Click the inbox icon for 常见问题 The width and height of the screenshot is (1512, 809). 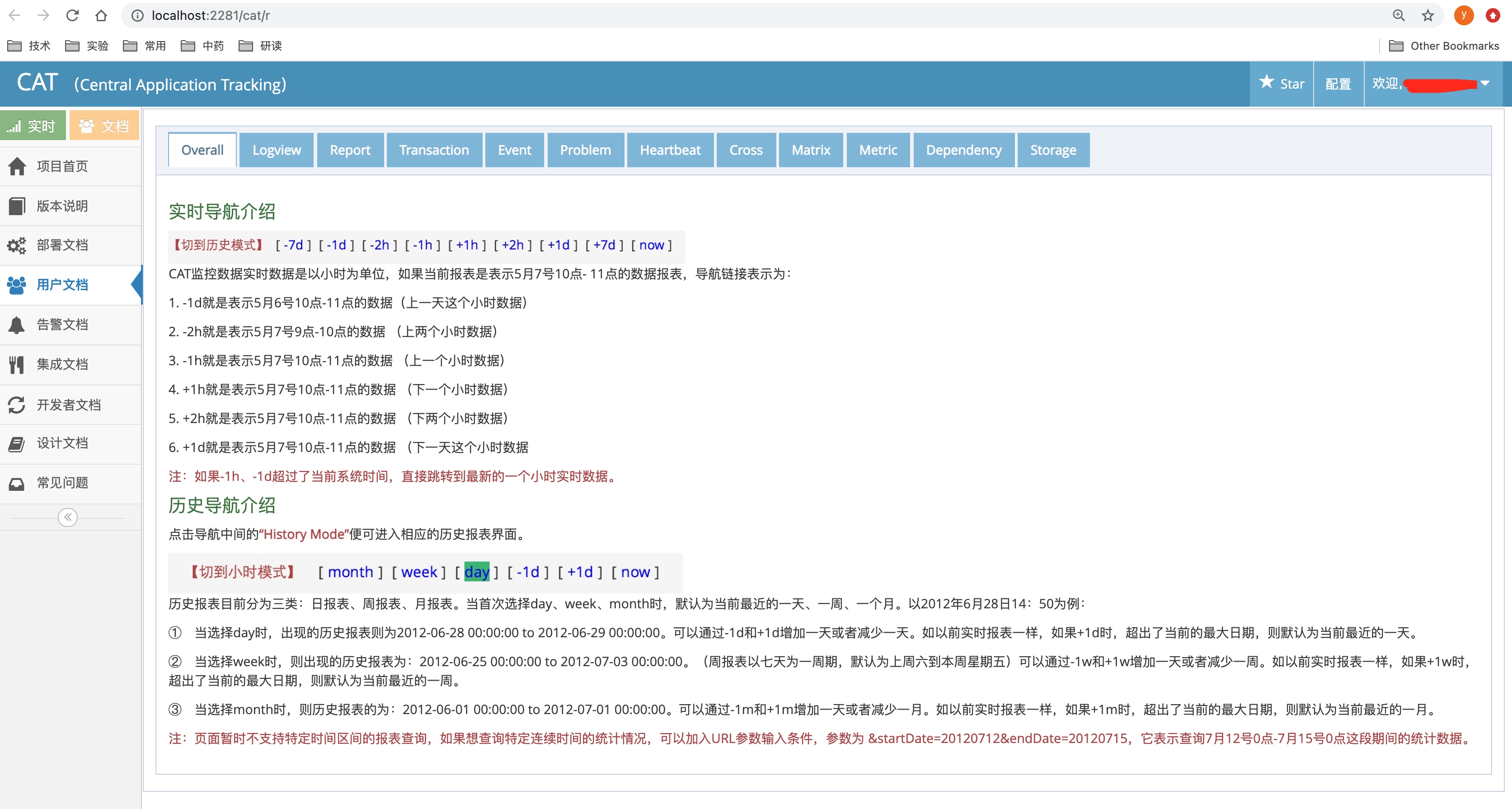pos(17,483)
